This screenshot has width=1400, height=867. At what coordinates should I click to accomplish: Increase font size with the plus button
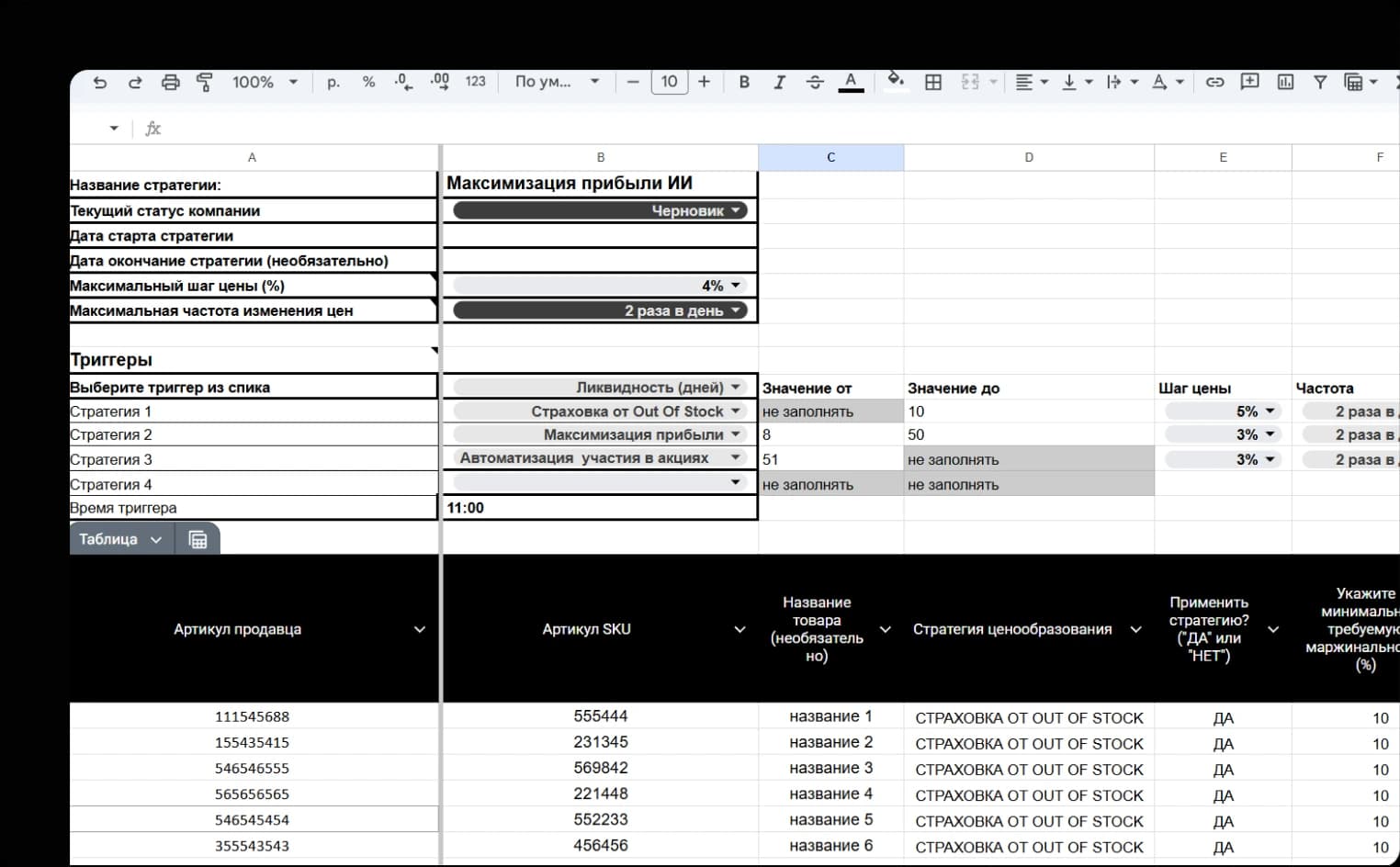click(x=705, y=82)
